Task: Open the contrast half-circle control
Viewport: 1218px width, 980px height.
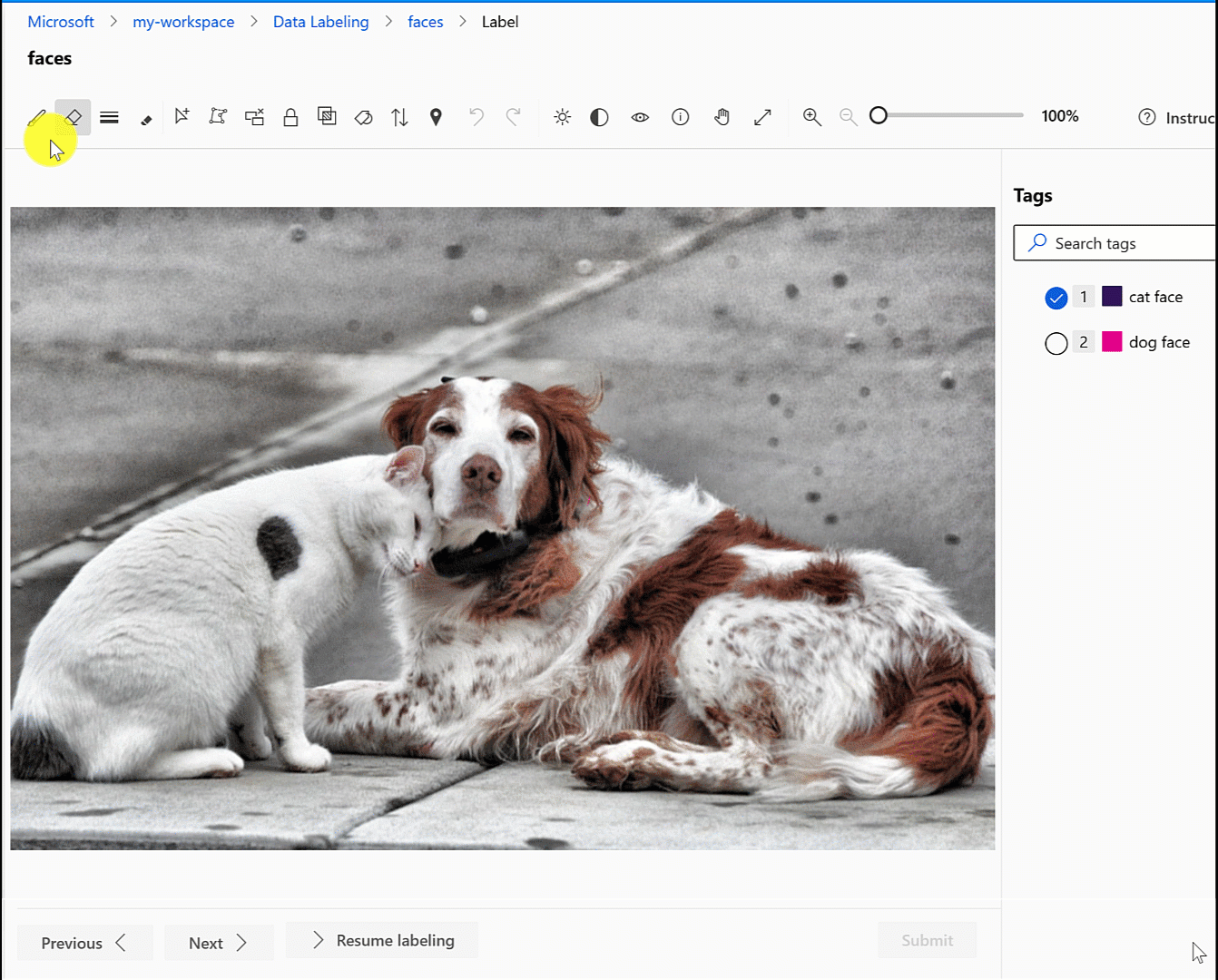Action: coord(599,117)
